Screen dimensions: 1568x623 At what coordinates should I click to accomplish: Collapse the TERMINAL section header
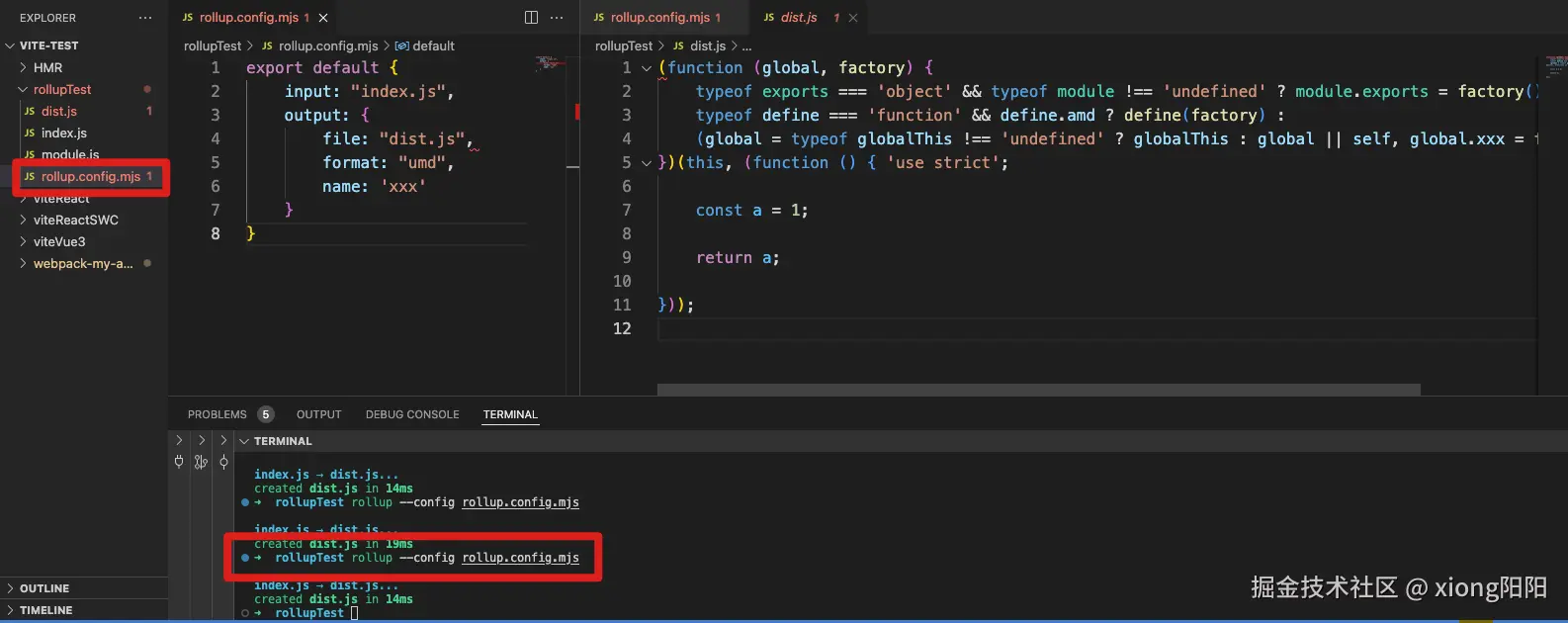[x=244, y=441]
